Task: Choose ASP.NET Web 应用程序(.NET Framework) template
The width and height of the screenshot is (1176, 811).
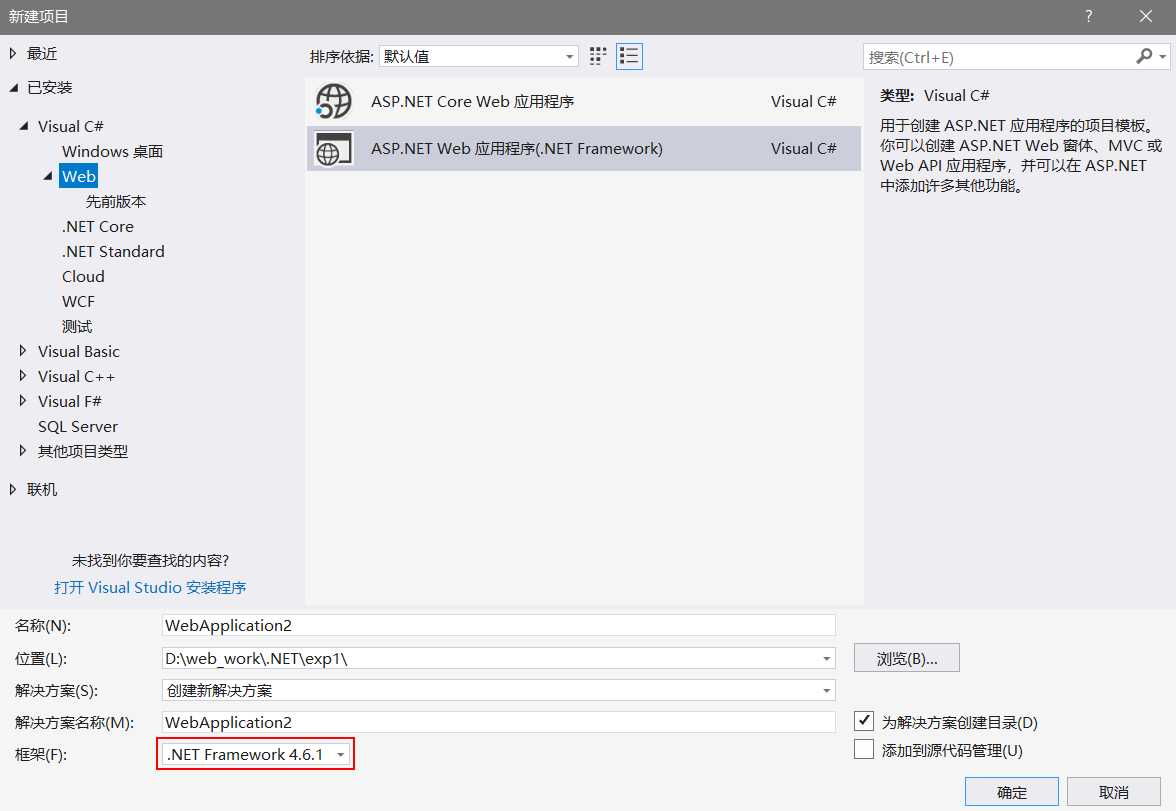Action: pyautogui.click(x=584, y=149)
